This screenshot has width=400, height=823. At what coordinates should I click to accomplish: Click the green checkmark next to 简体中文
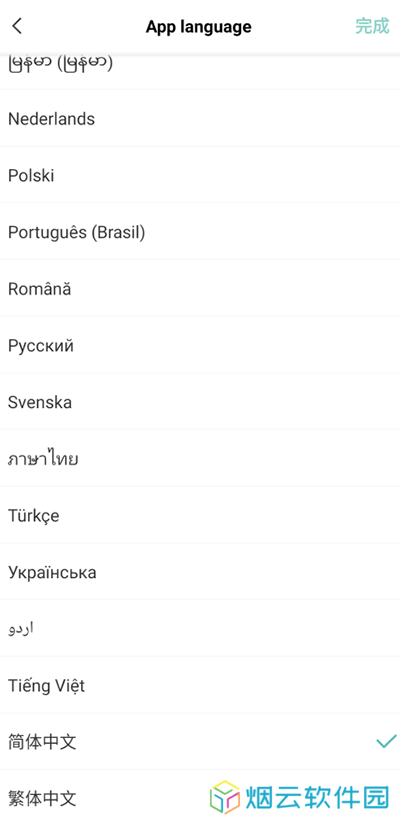click(x=386, y=741)
